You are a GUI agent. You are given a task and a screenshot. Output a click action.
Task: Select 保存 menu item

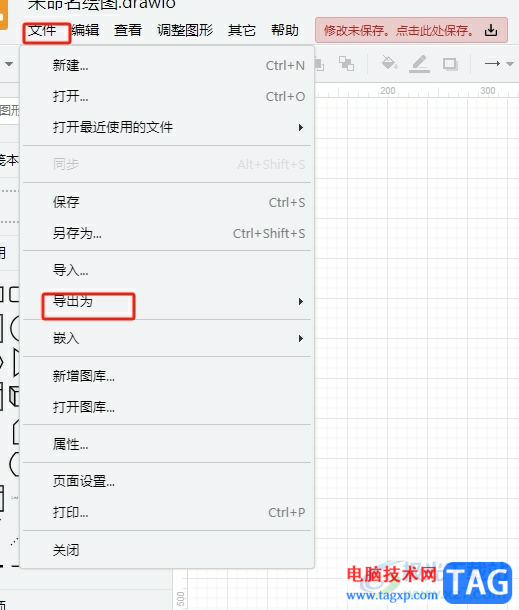(167, 202)
